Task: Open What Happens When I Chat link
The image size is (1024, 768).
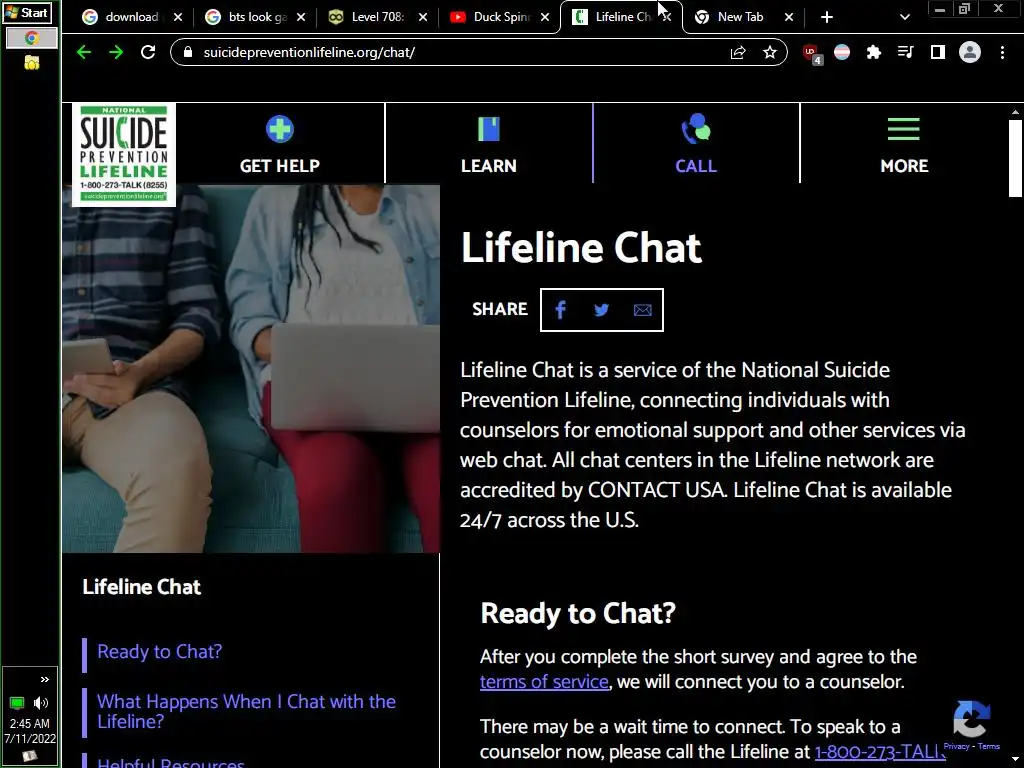Action: point(246,711)
